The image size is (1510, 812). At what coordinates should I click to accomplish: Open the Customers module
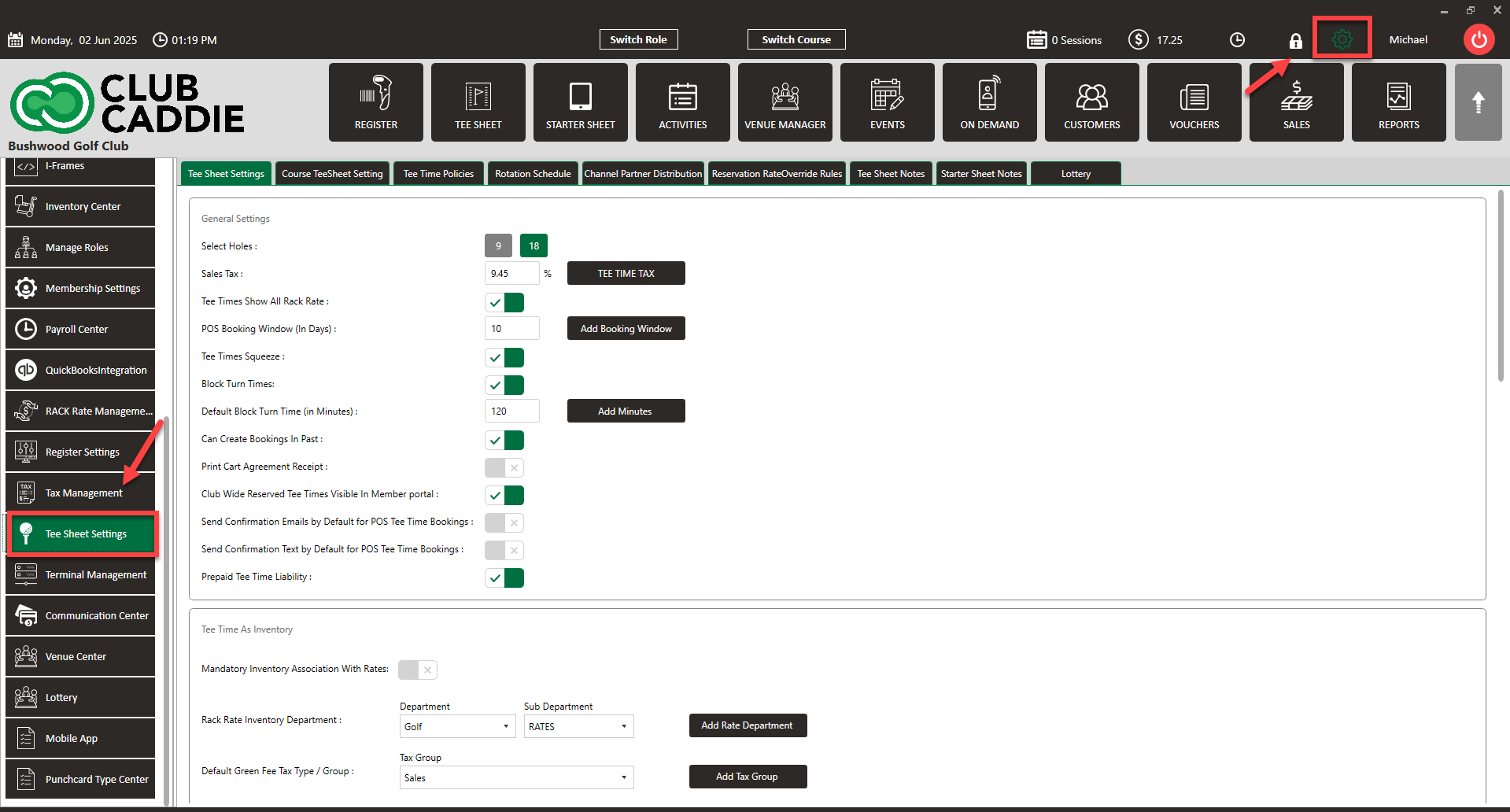pyautogui.click(x=1092, y=102)
